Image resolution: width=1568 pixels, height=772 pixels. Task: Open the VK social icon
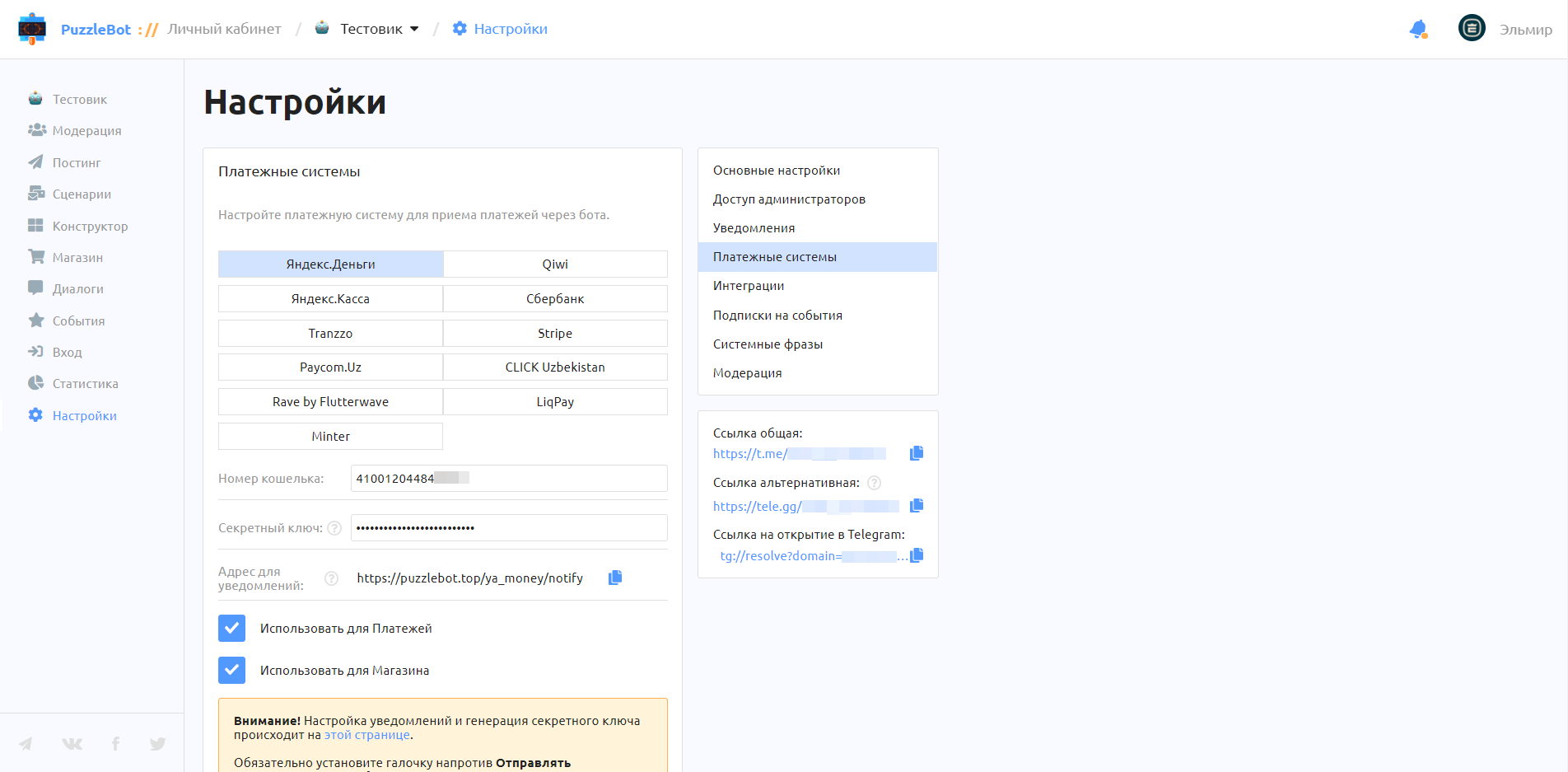coord(72,744)
